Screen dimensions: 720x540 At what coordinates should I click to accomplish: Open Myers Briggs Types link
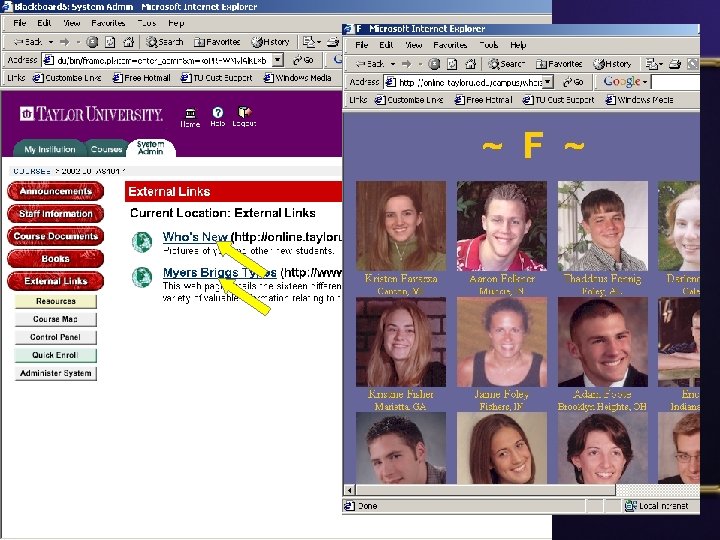click(219, 273)
